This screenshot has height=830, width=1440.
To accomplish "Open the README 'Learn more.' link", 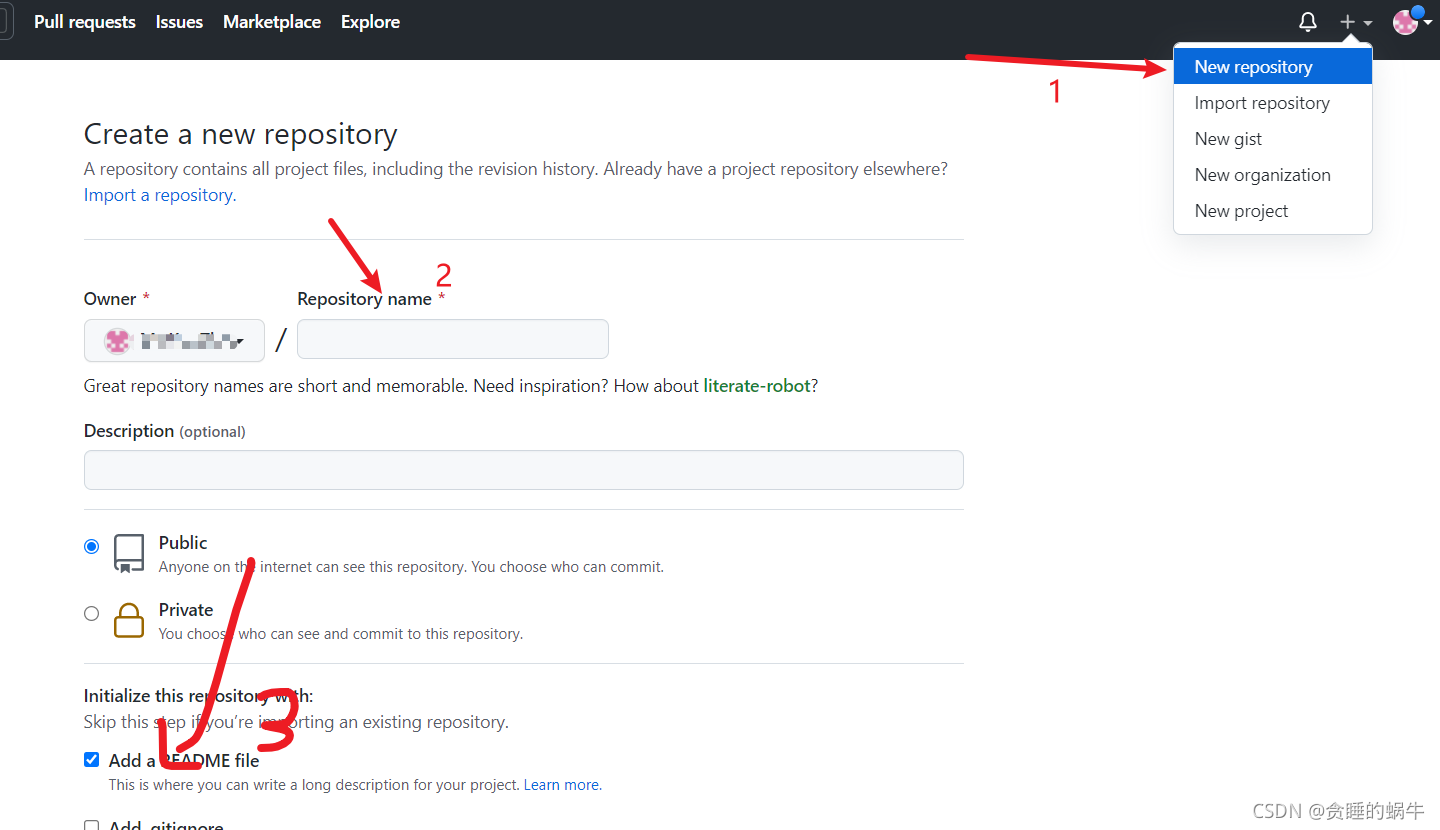I will point(563,785).
